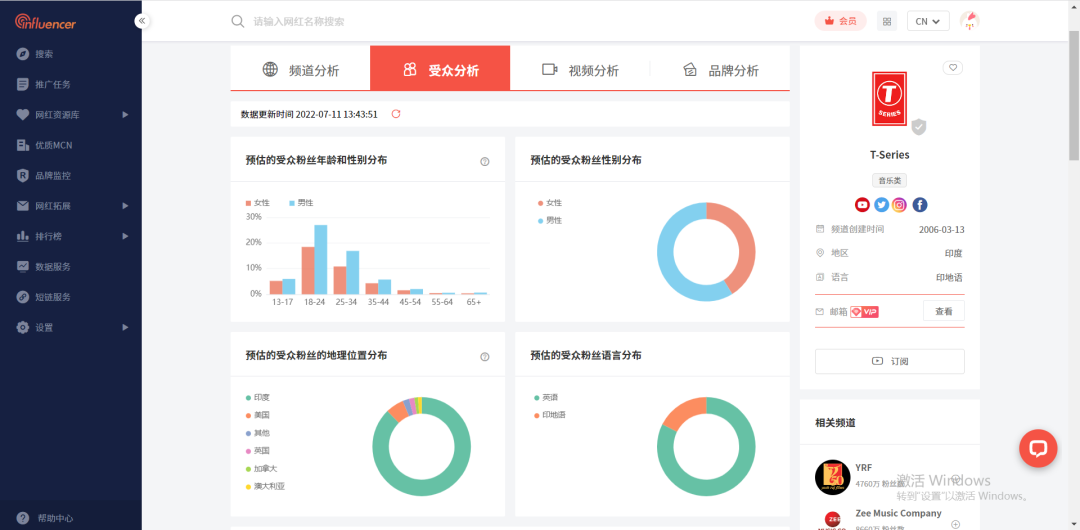The height and width of the screenshot is (530, 1080).
Task: Open the Facebook icon on T-Series profile
Action: pyautogui.click(x=920, y=205)
